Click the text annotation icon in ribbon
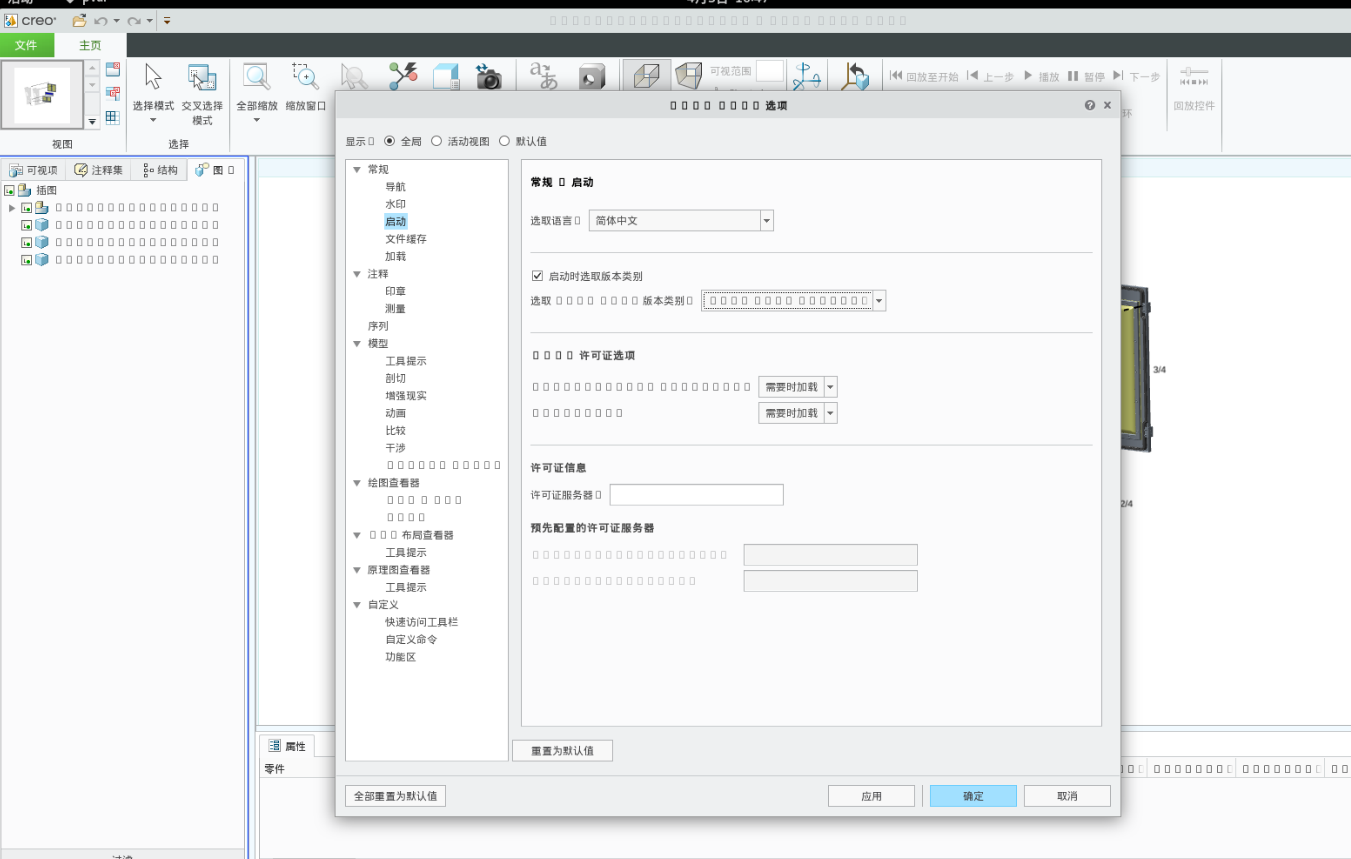This screenshot has height=859, width=1351. [x=543, y=77]
